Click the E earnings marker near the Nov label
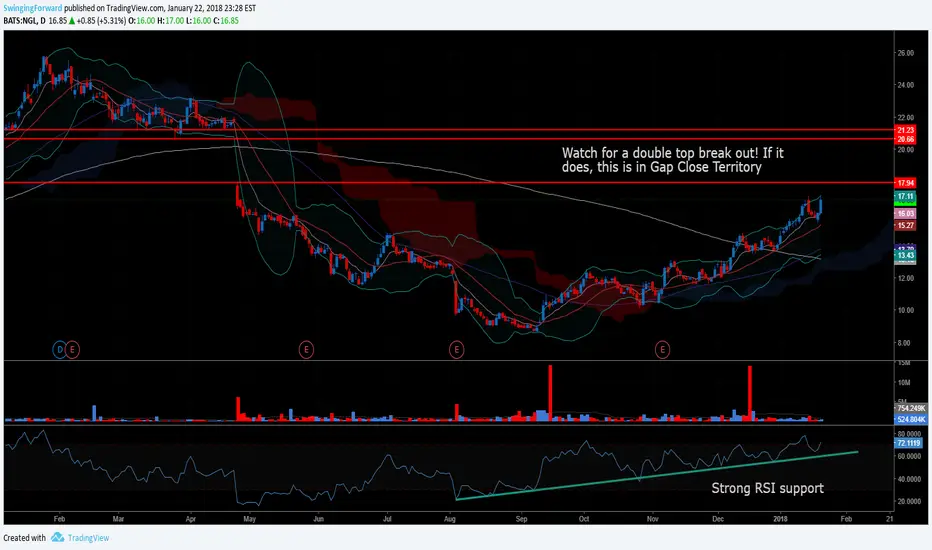 pyautogui.click(x=662, y=350)
